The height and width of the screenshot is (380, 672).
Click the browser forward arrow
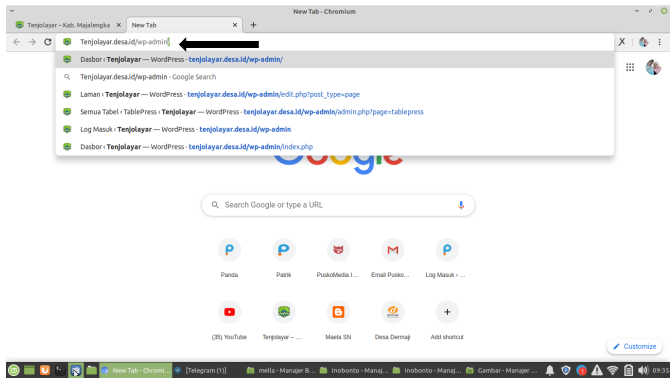pos(32,42)
